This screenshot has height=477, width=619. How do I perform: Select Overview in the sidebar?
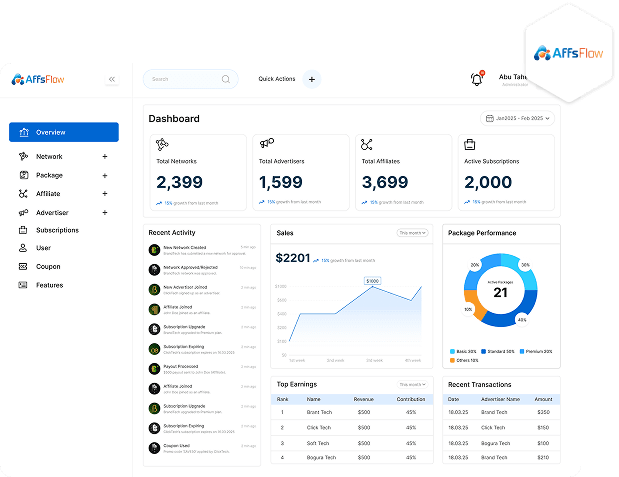[64, 132]
